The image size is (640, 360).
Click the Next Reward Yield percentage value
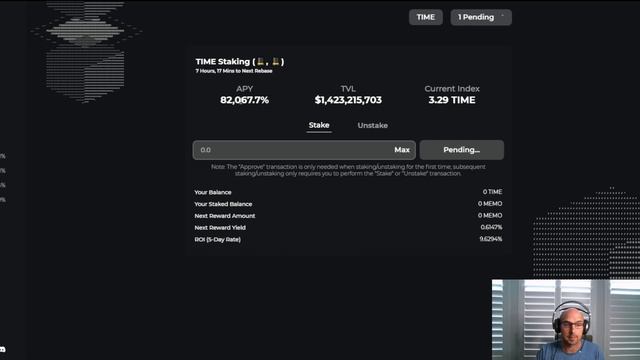point(491,227)
